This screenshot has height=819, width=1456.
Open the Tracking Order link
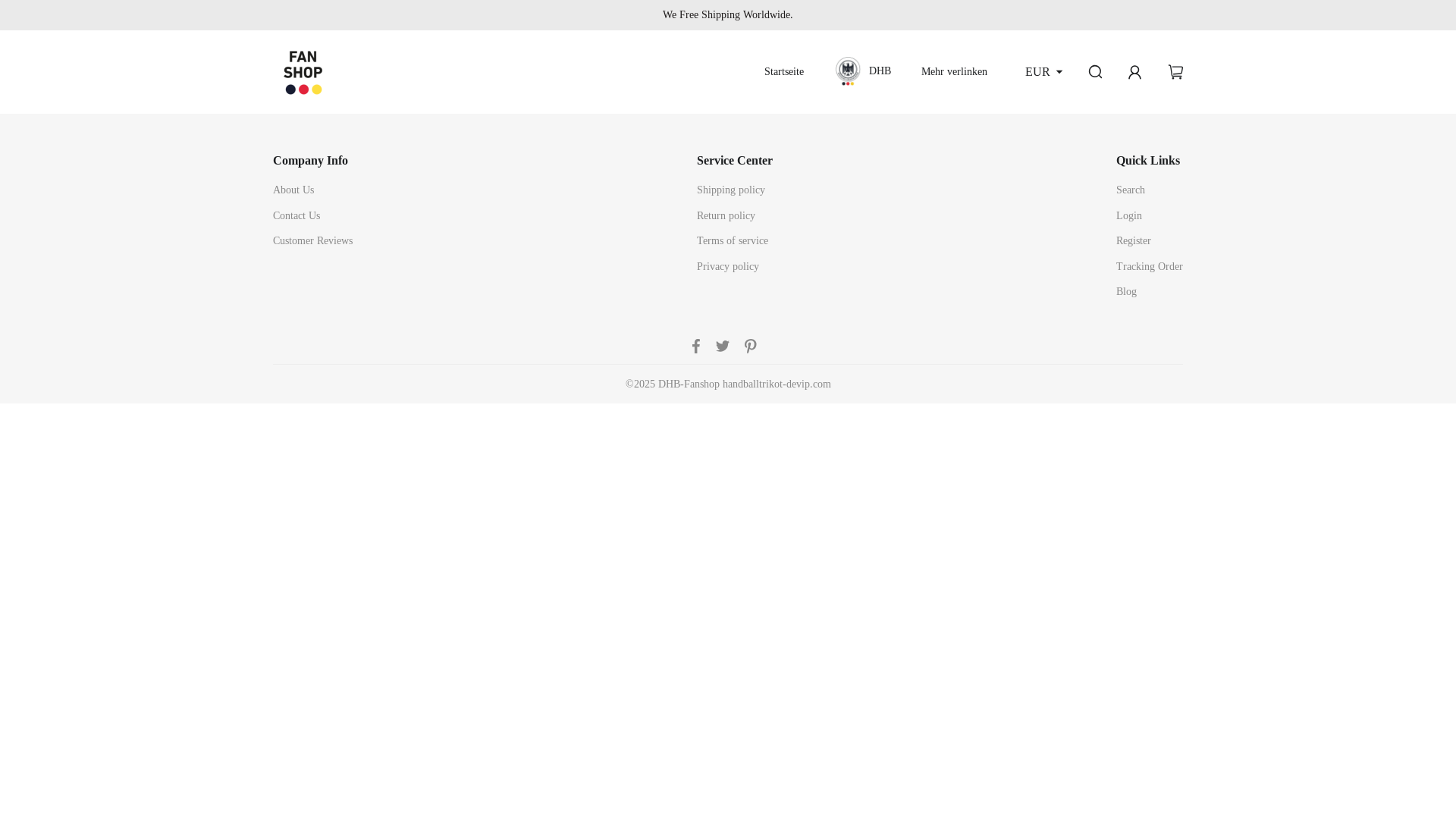click(x=1150, y=267)
